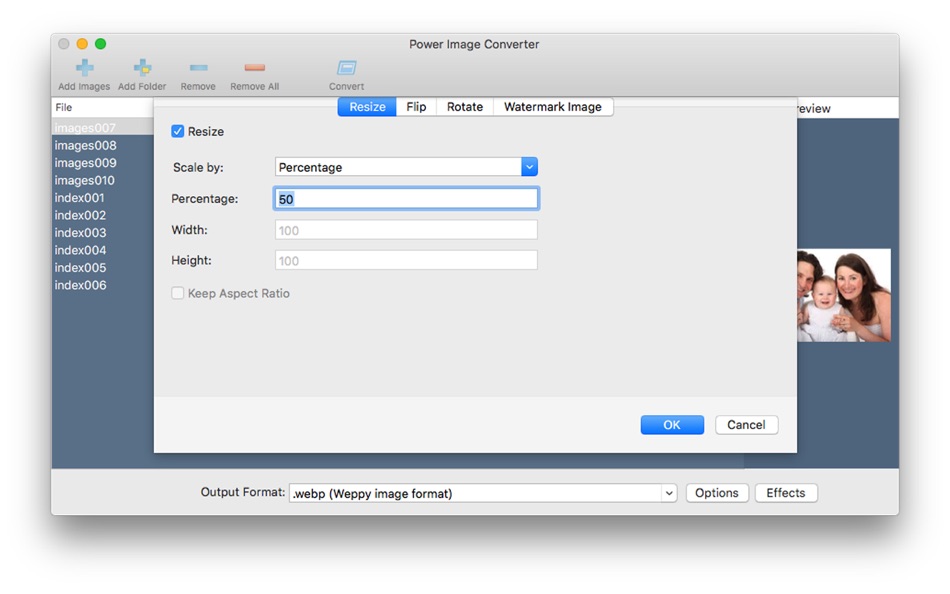950x594 pixels.
Task: Click the Convert toolbar icon
Action: [x=347, y=68]
